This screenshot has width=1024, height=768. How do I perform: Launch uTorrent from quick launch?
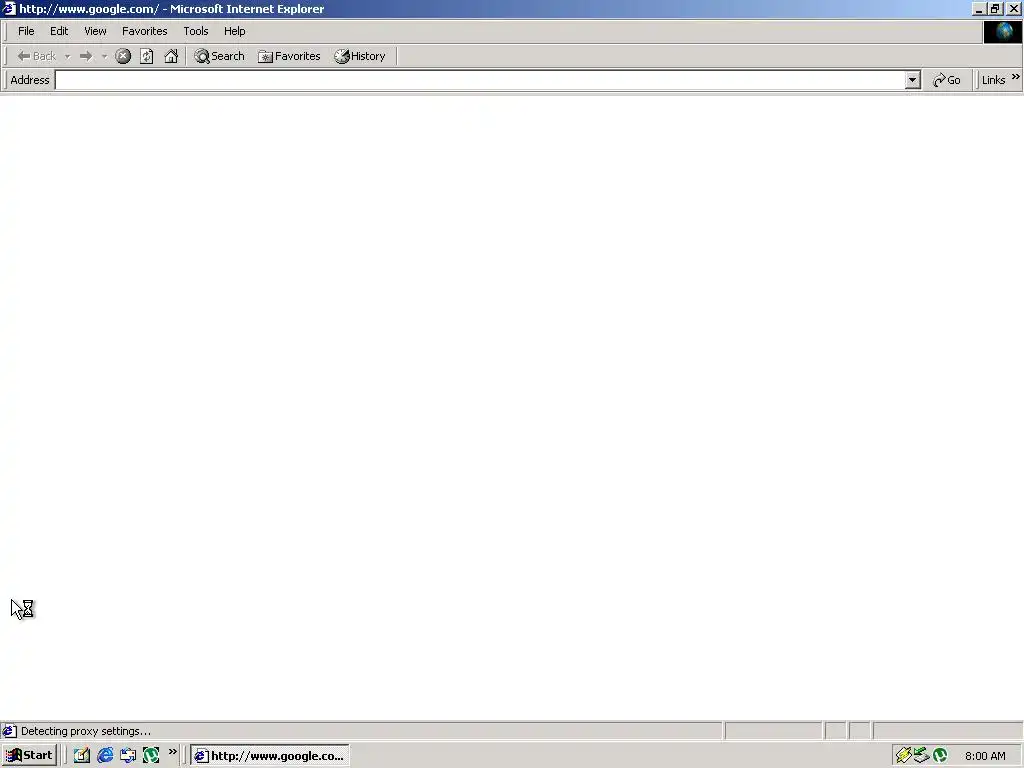coord(151,756)
